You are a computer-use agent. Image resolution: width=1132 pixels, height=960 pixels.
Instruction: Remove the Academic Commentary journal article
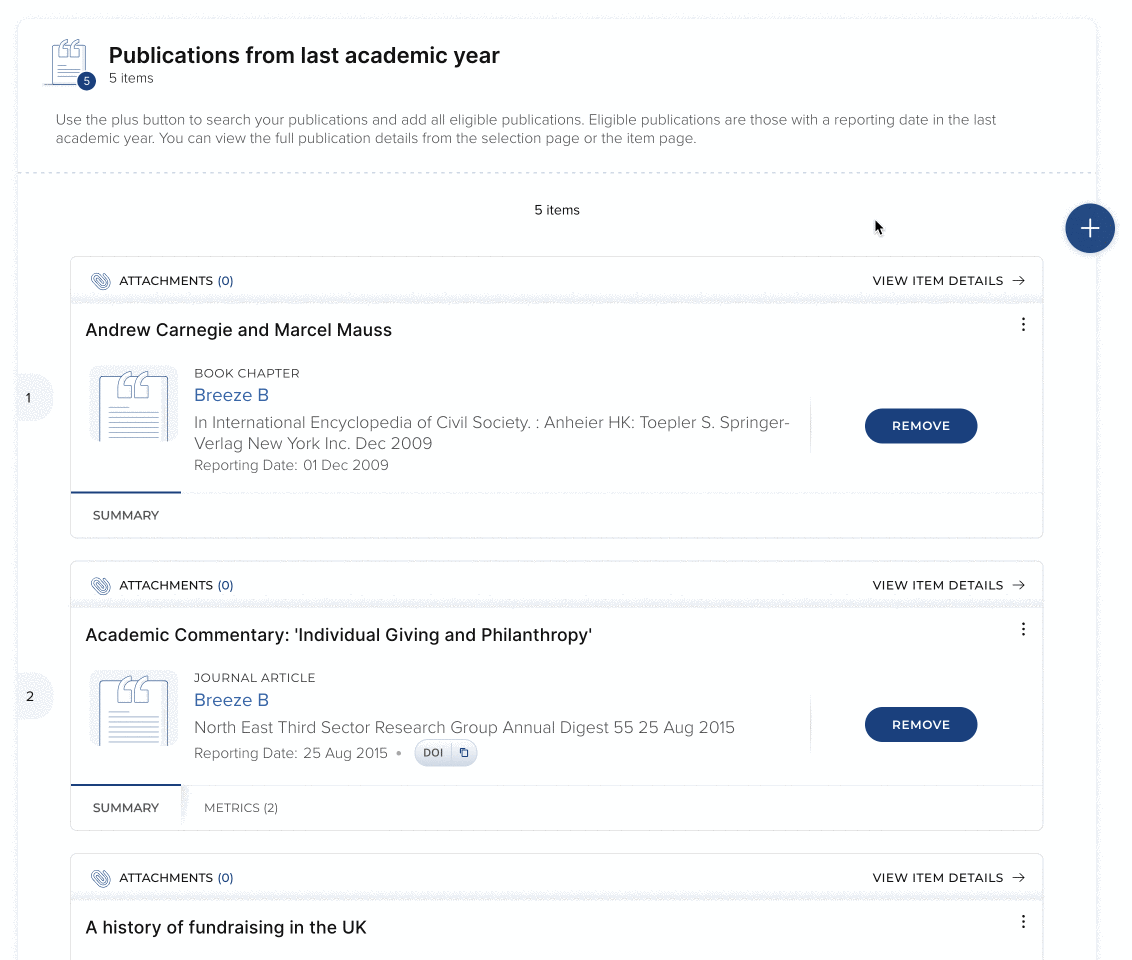[x=920, y=725]
